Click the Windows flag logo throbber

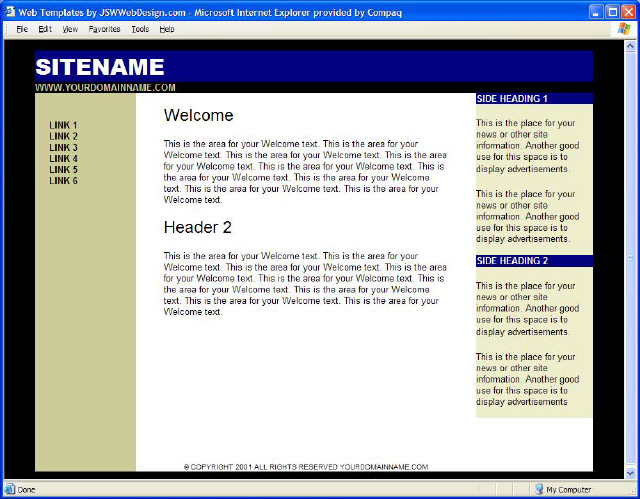click(624, 29)
